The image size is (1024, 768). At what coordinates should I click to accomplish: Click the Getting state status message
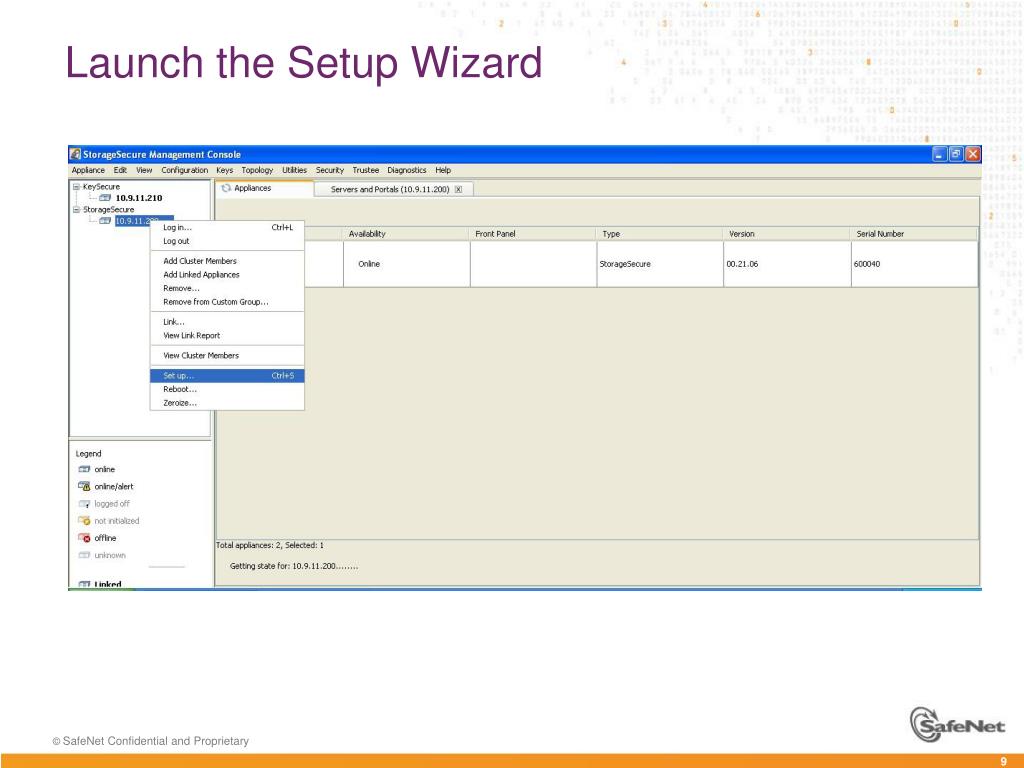coord(294,566)
